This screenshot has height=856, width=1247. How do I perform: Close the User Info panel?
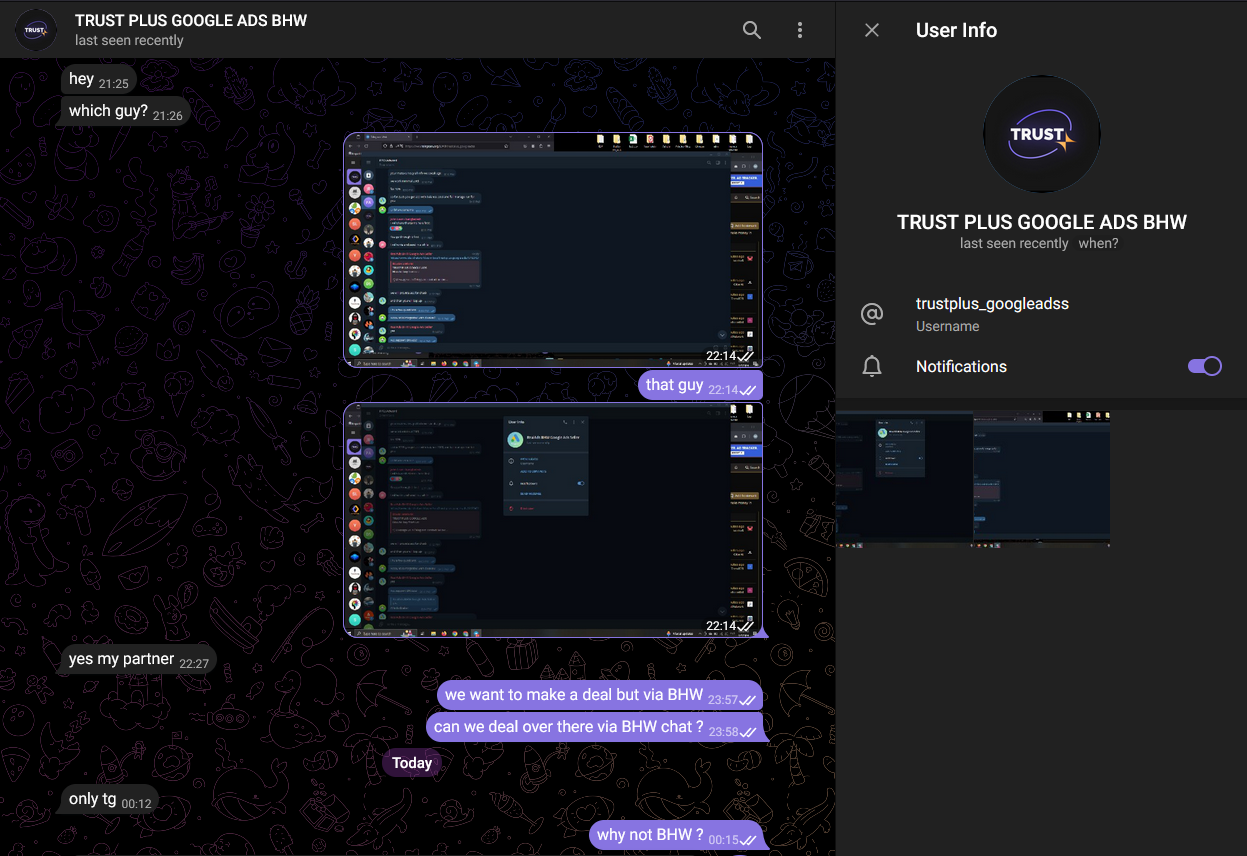[x=872, y=30]
